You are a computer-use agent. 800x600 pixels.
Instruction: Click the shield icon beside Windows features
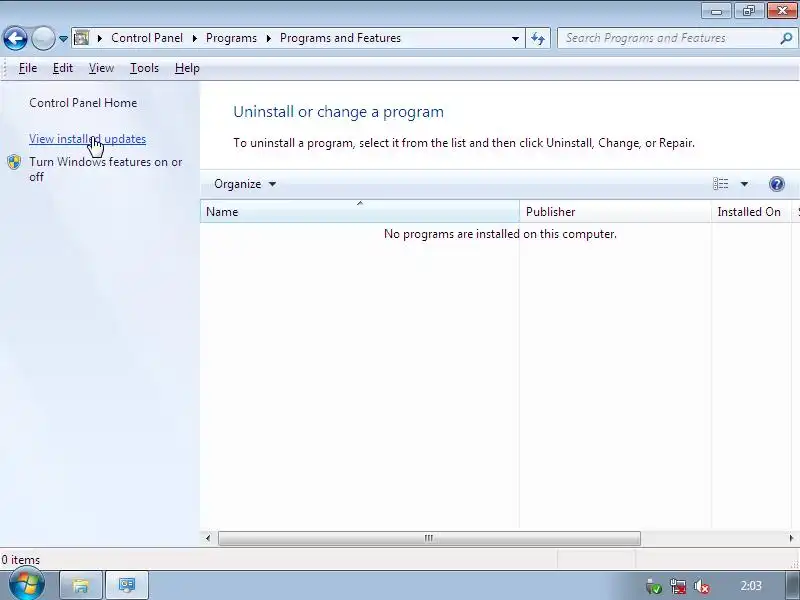point(14,162)
